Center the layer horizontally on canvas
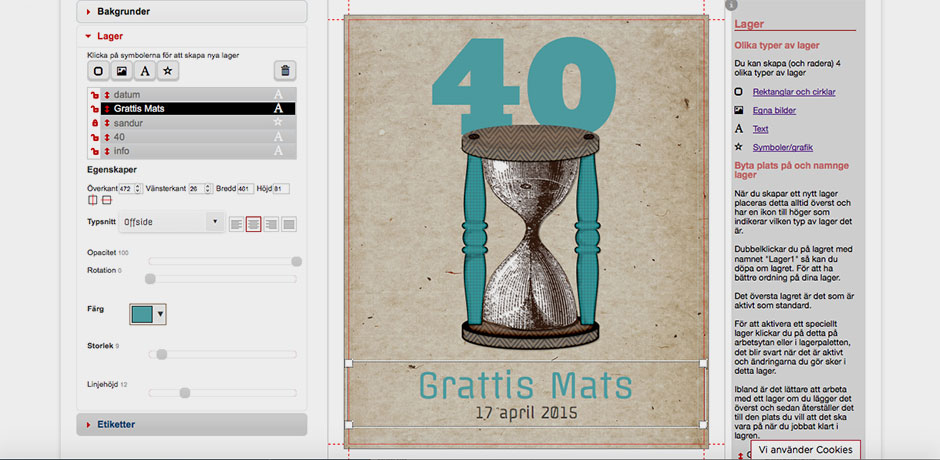This screenshot has height=460, width=940. pos(93,201)
